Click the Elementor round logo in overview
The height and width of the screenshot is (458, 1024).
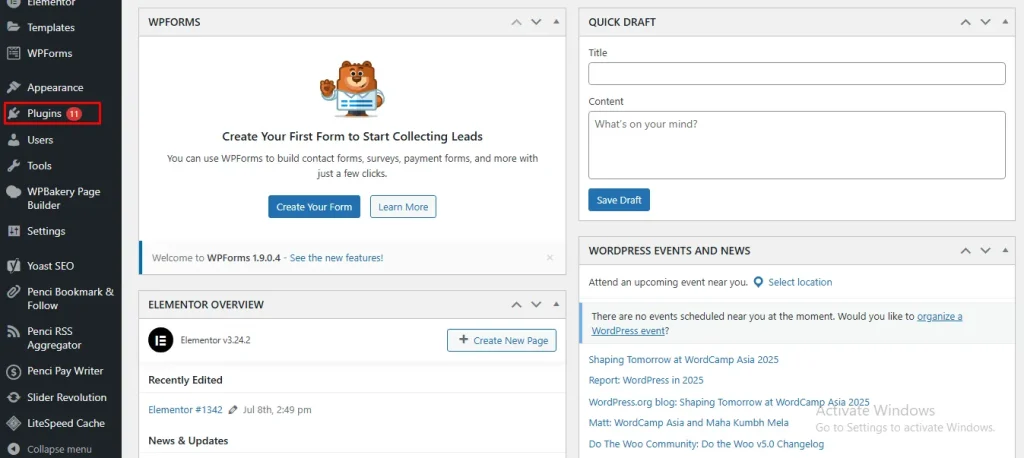click(x=161, y=340)
